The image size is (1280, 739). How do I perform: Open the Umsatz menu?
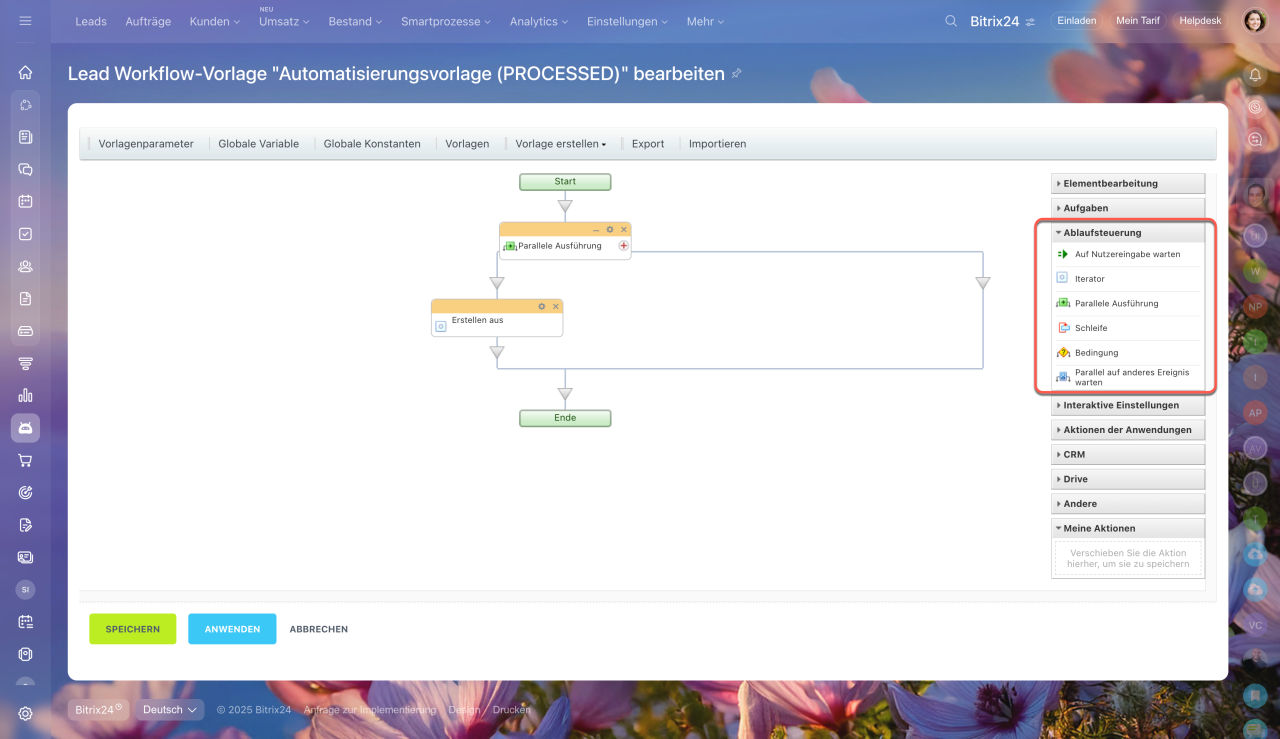tap(284, 21)
